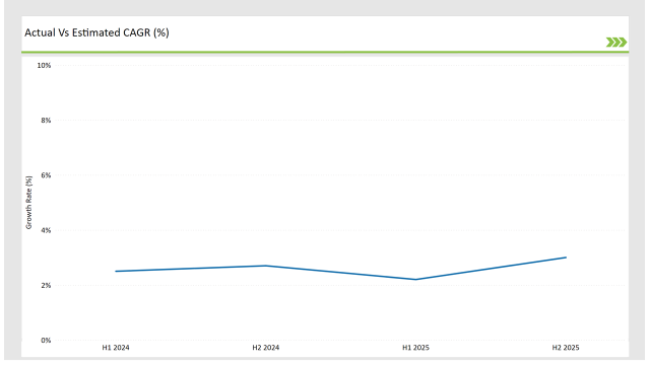Click the 6% y-axis label

pos(46,175)
